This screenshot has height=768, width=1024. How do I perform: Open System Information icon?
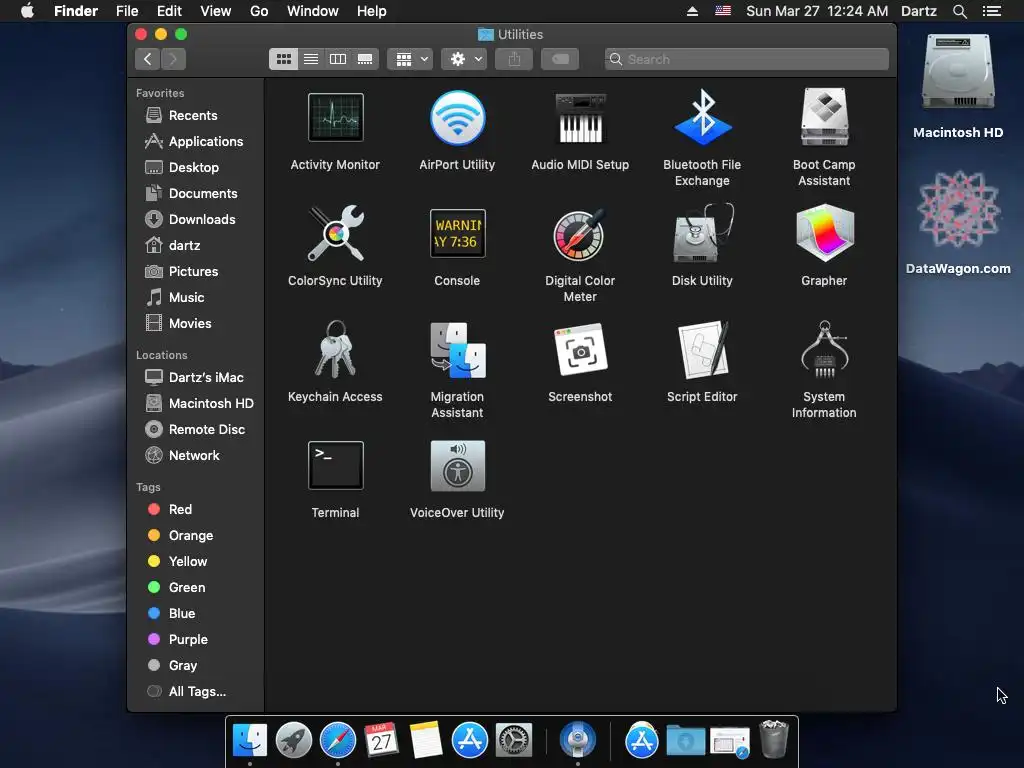[824, 349]
